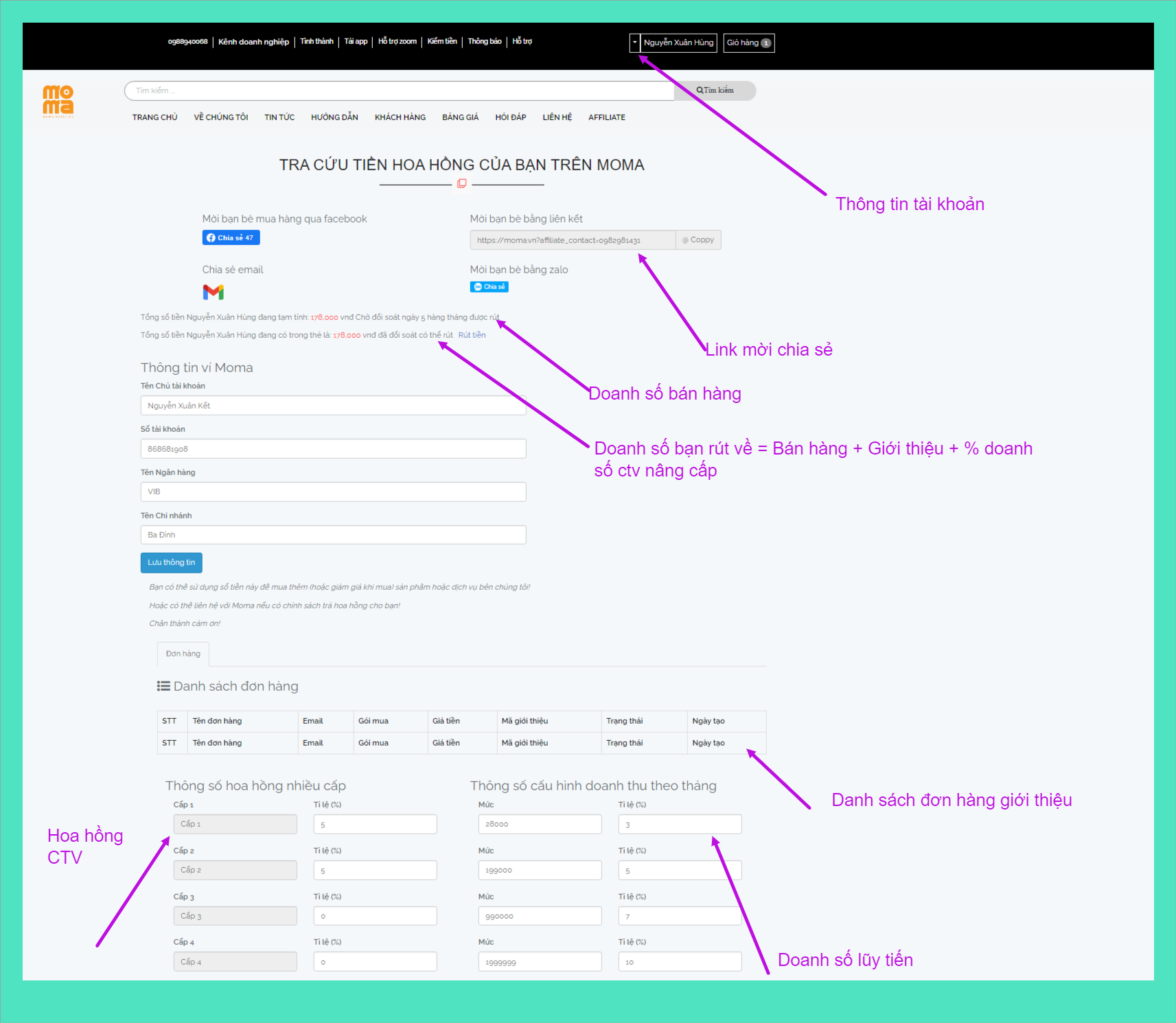Select the Đơn hàng tab
Viewport: 1176px width, 1023px height.
point(183,654)
